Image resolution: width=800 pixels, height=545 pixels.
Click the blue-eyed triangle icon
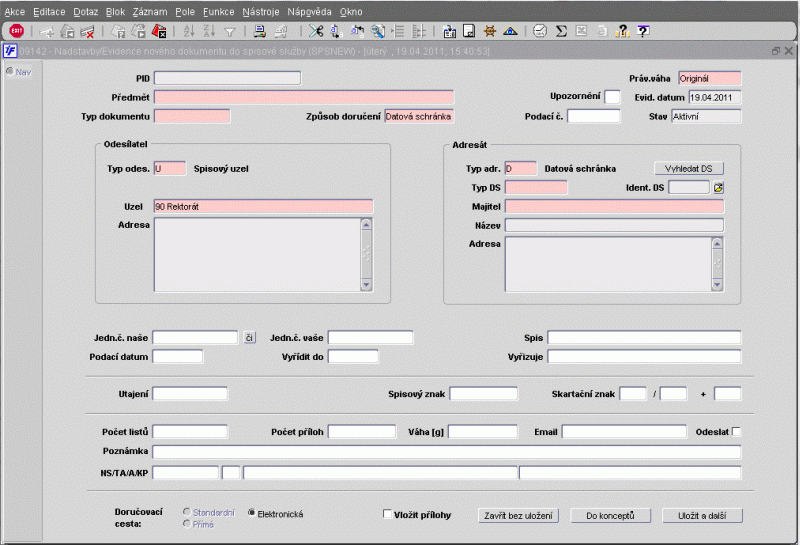pos(510,32)
